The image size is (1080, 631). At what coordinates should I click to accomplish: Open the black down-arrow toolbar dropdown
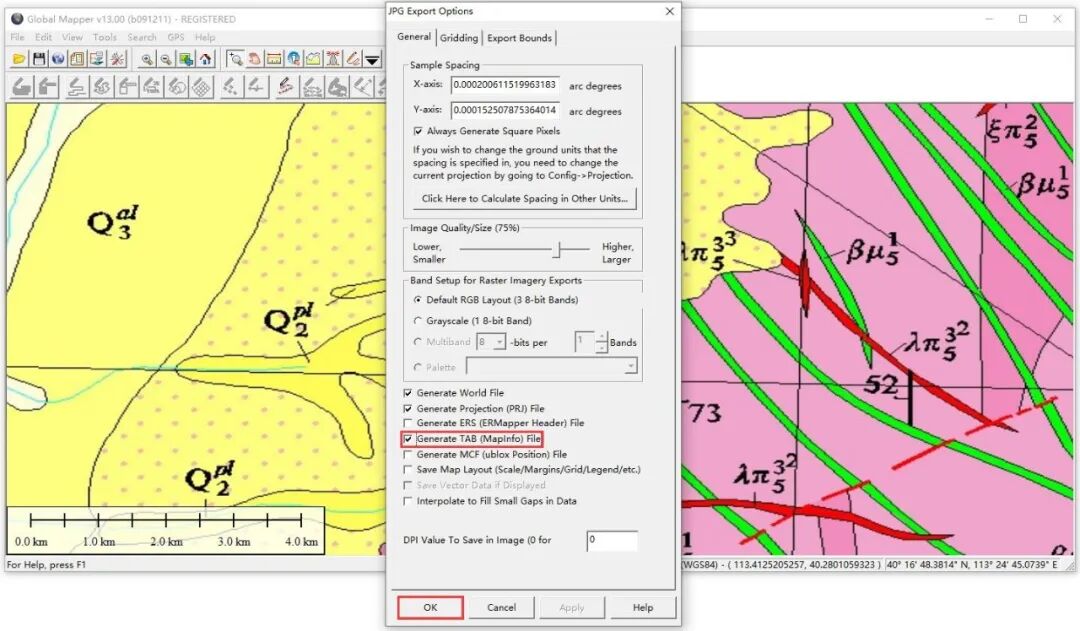(x=372, y=59)
